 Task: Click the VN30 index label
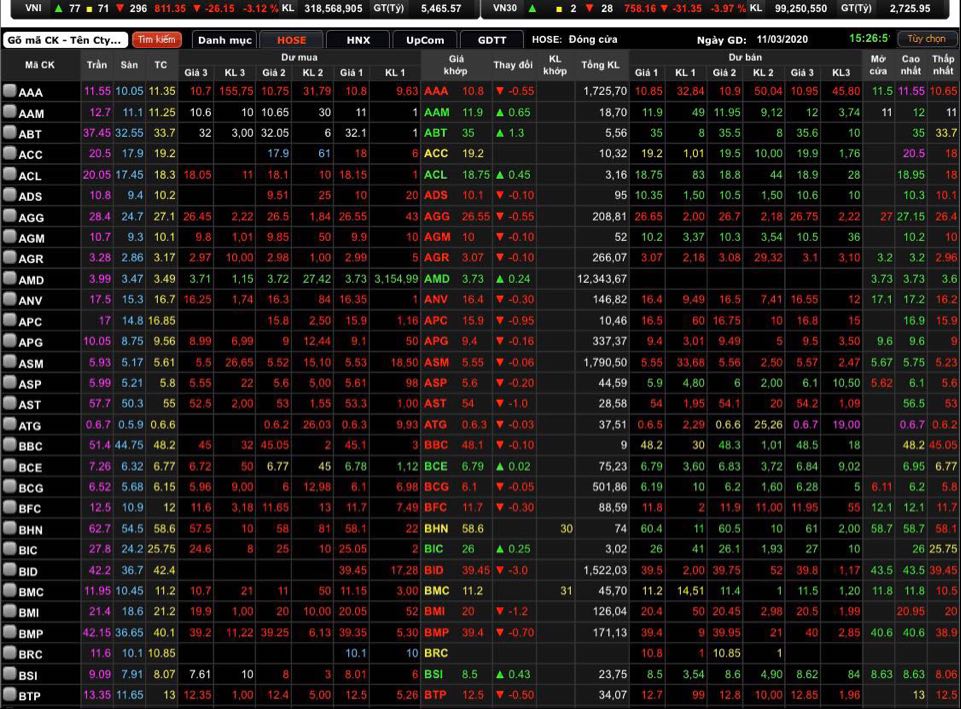click(506, 8)
